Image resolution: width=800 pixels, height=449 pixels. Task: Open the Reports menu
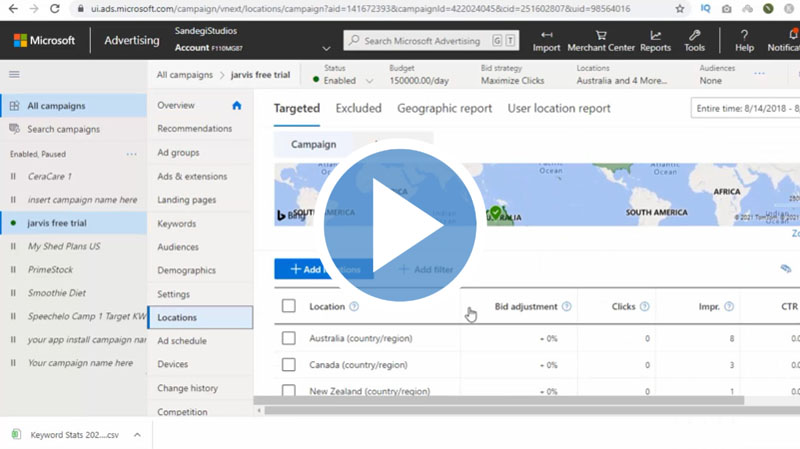coord(655,41)
